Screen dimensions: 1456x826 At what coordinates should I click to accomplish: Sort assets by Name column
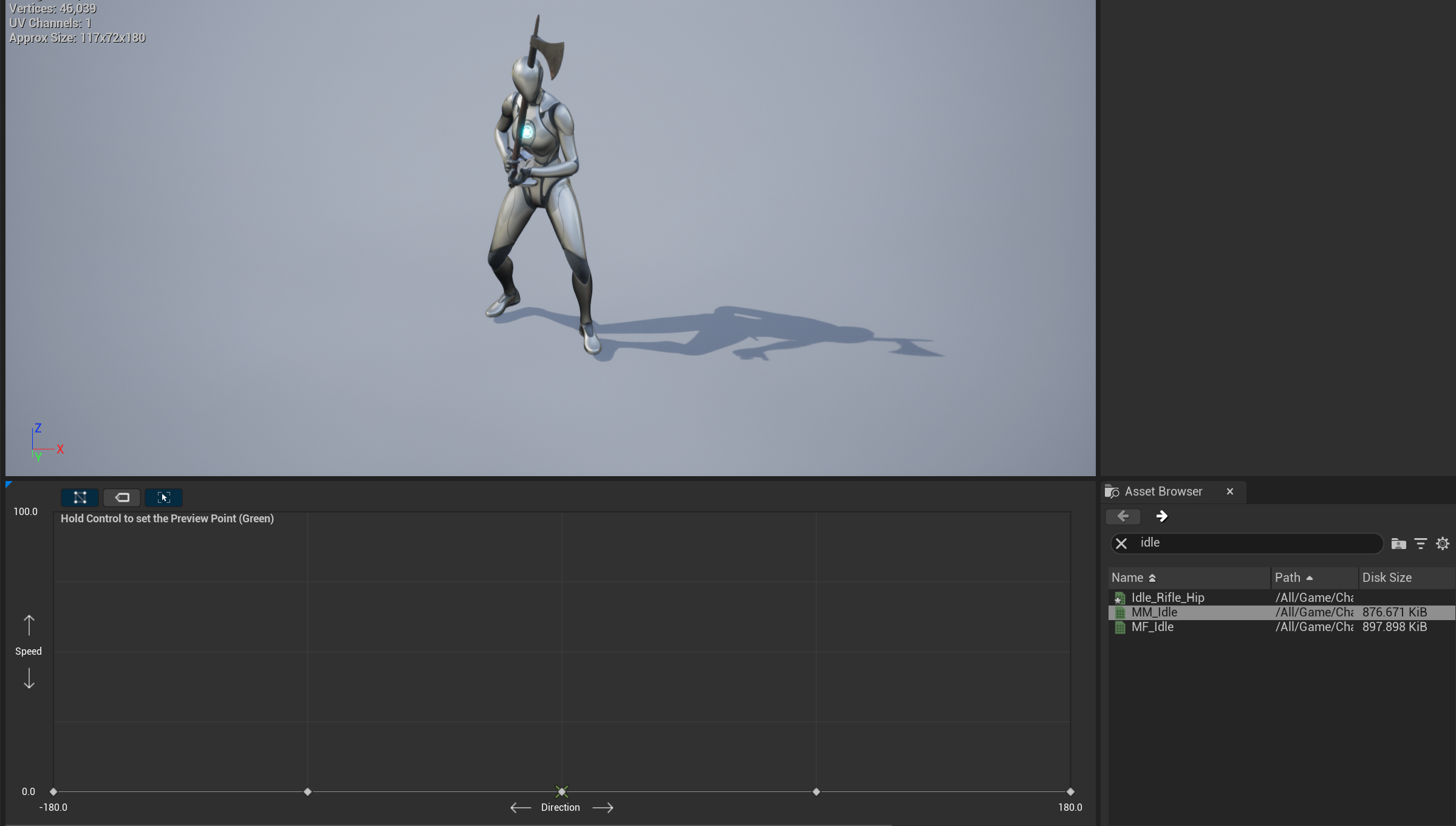[x=1127, y=578]
